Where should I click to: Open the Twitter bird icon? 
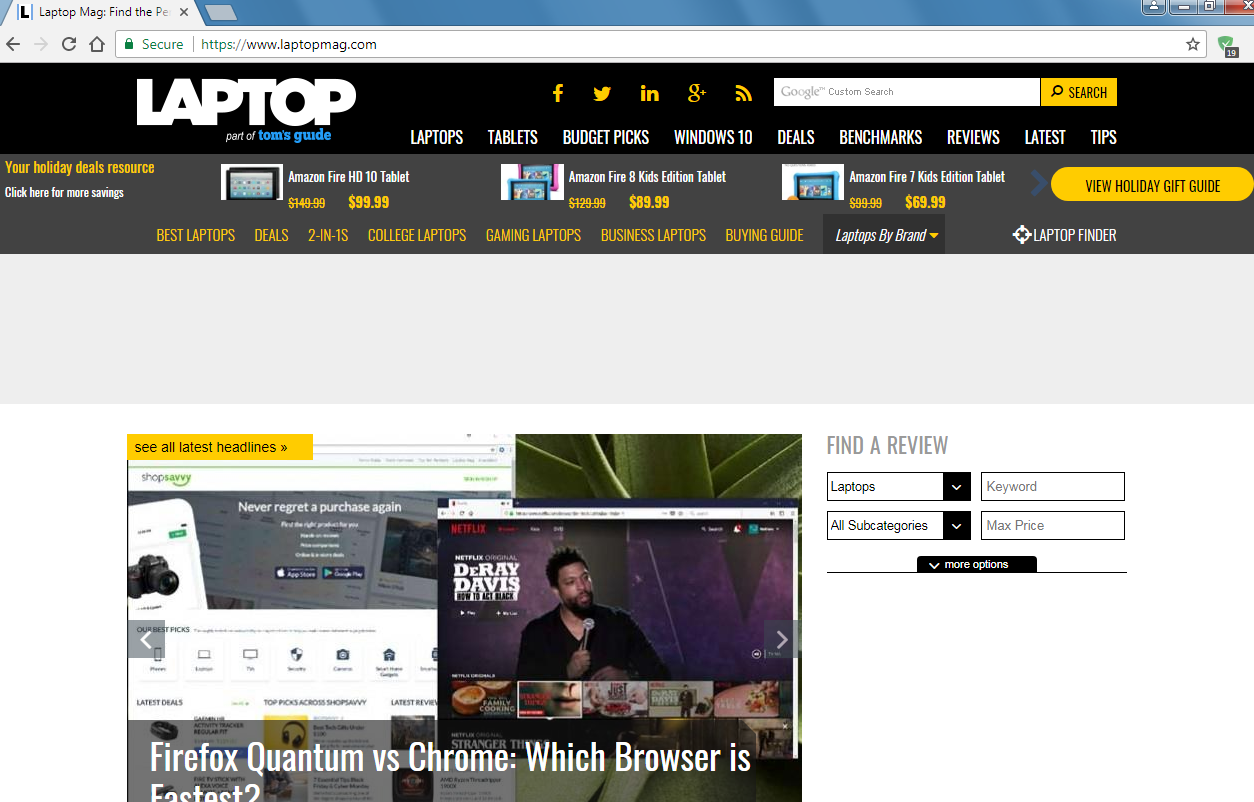[x=602, y=93]
